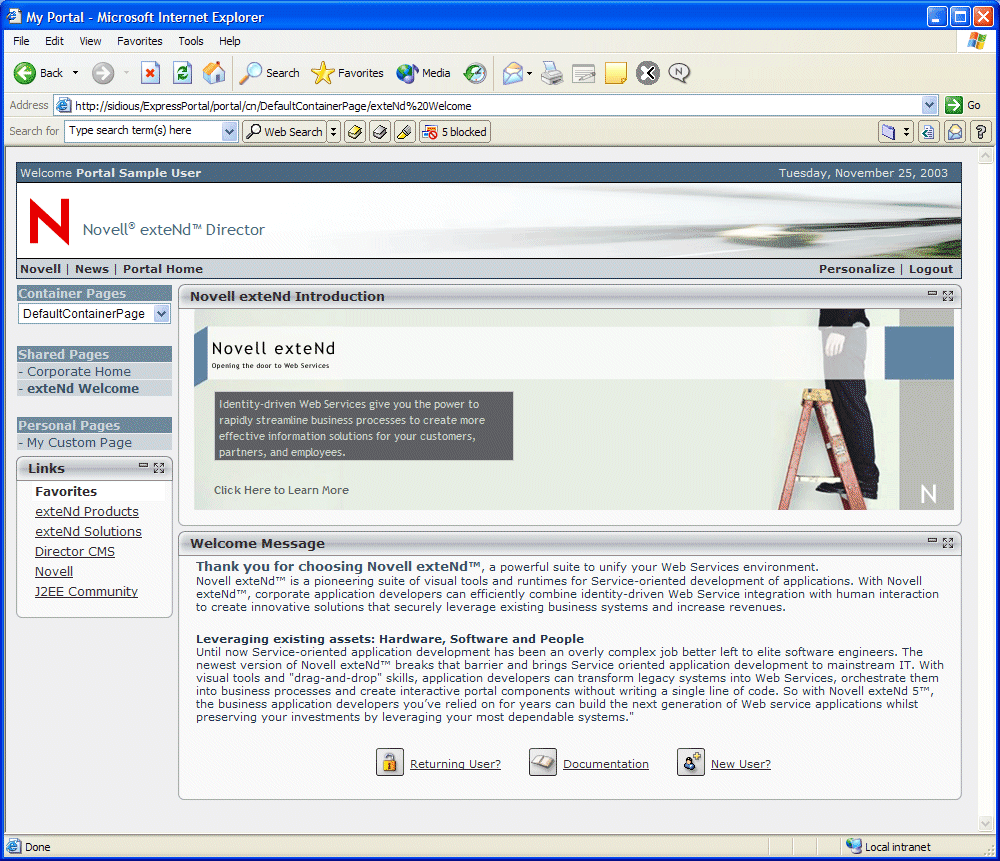
Task: Click the Personalize link
Action: point(857,269)
